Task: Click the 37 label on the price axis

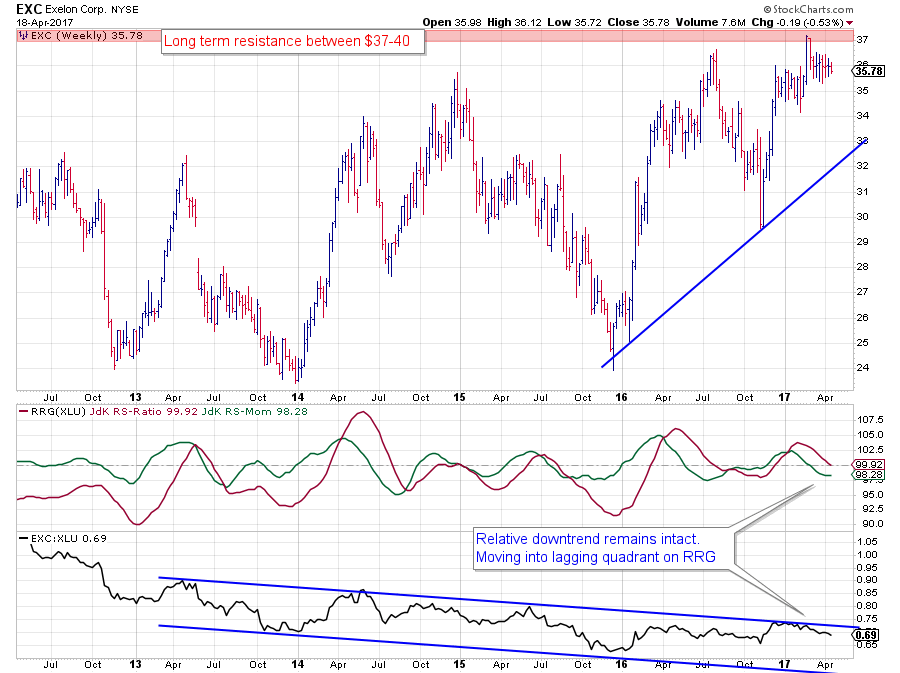Action: coord(862,40)
